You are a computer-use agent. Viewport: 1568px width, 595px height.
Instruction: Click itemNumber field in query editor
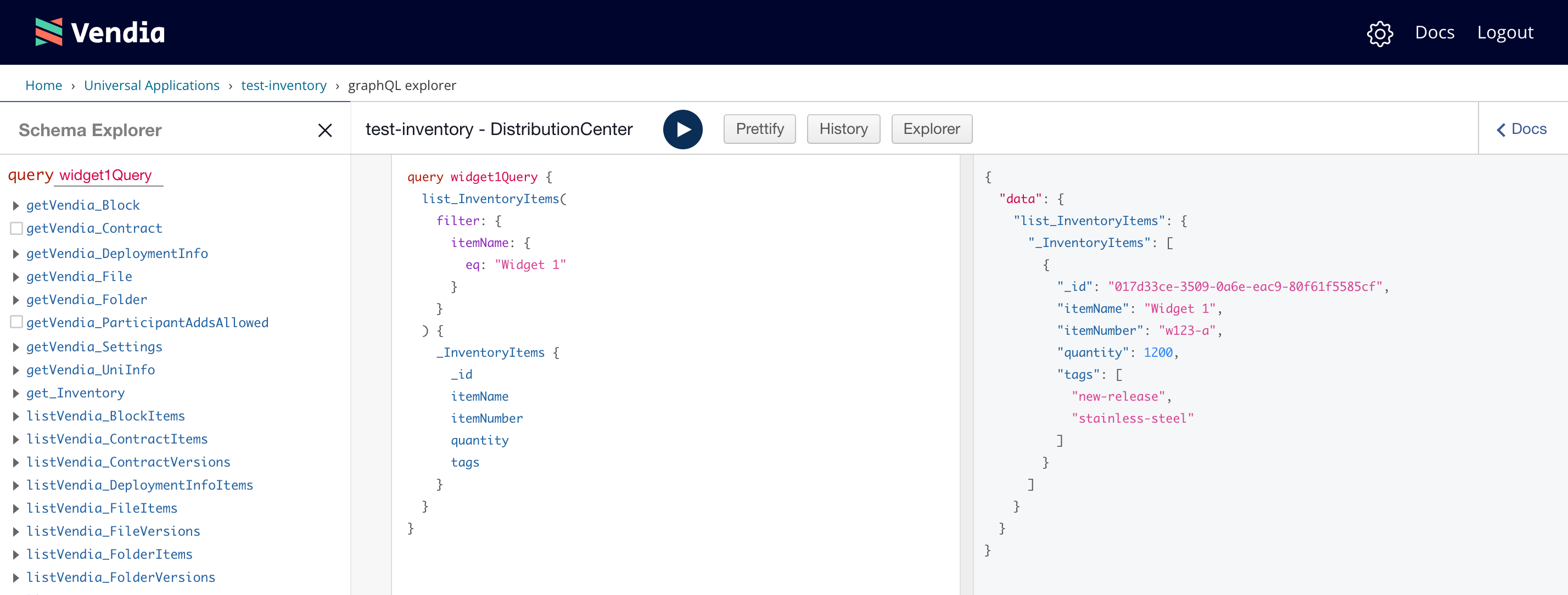486,419
